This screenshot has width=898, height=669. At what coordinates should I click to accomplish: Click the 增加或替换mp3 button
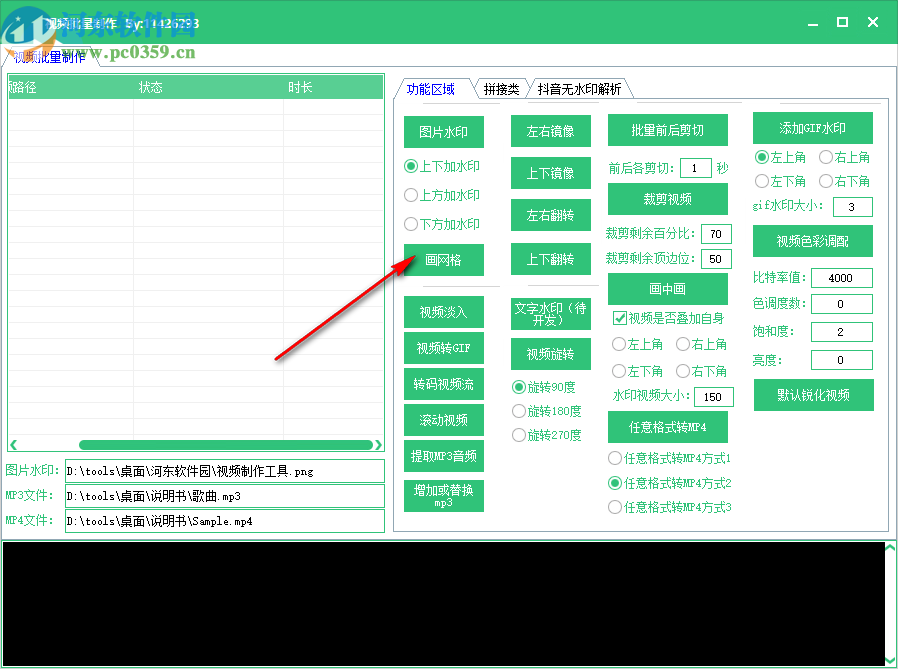(x=443, y=496)
